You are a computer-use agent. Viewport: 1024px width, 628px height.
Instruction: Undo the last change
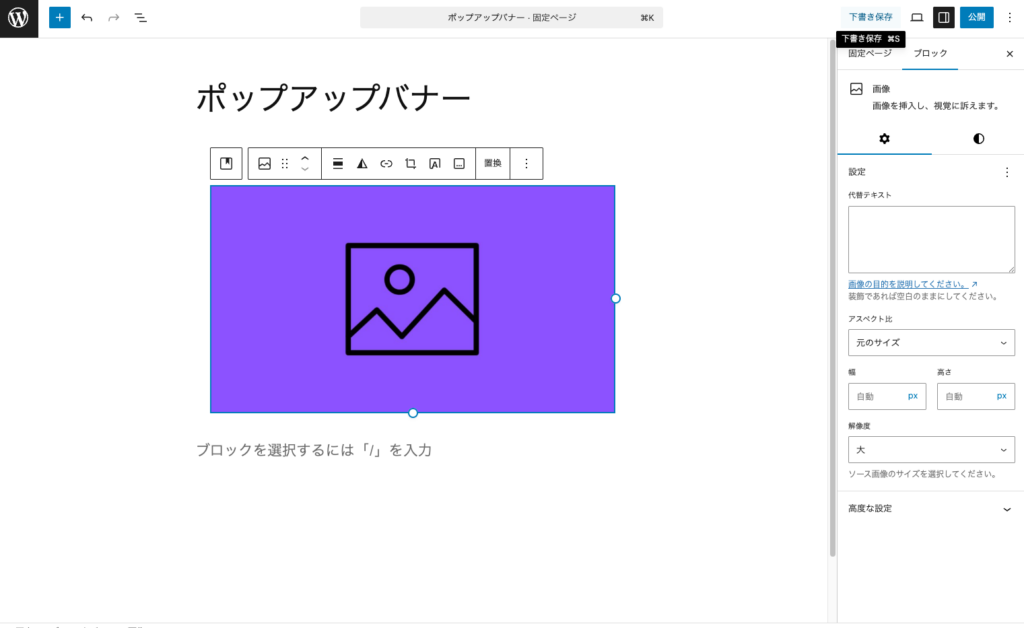86,17
